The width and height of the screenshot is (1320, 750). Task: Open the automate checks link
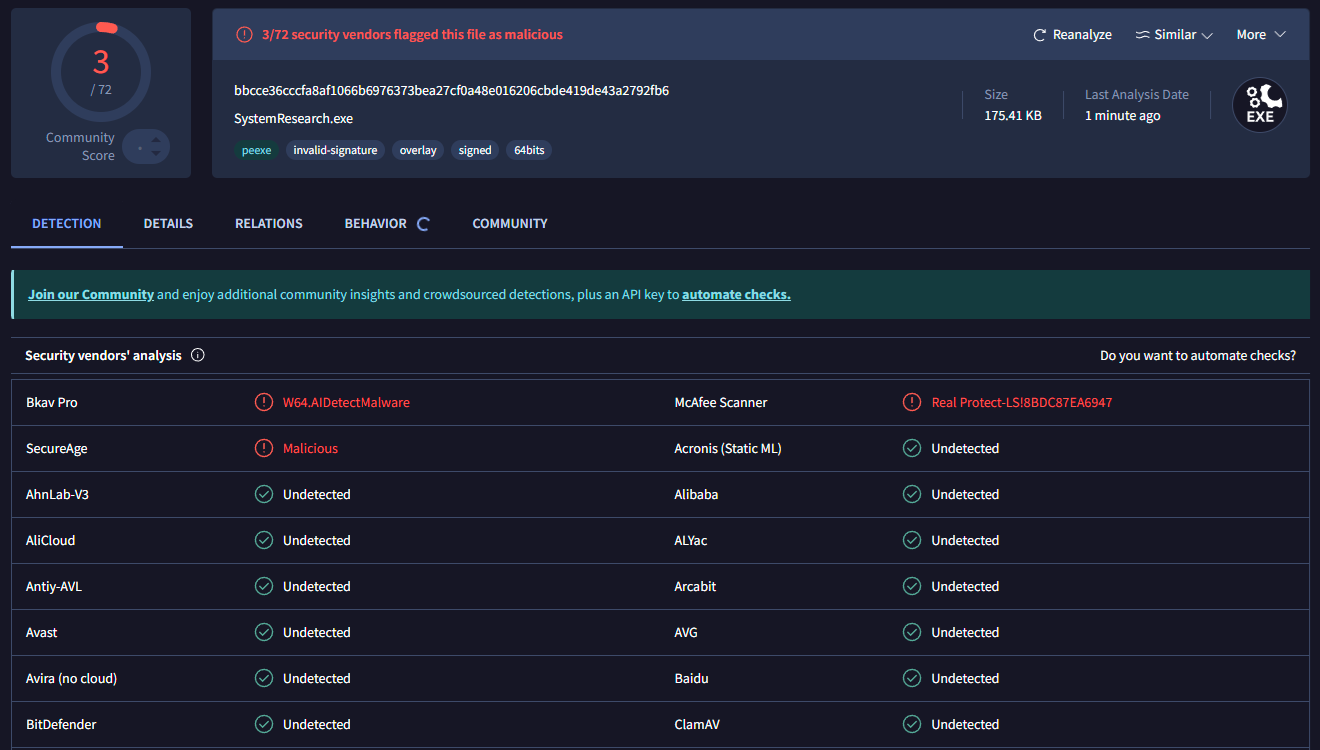click(736, 295)
